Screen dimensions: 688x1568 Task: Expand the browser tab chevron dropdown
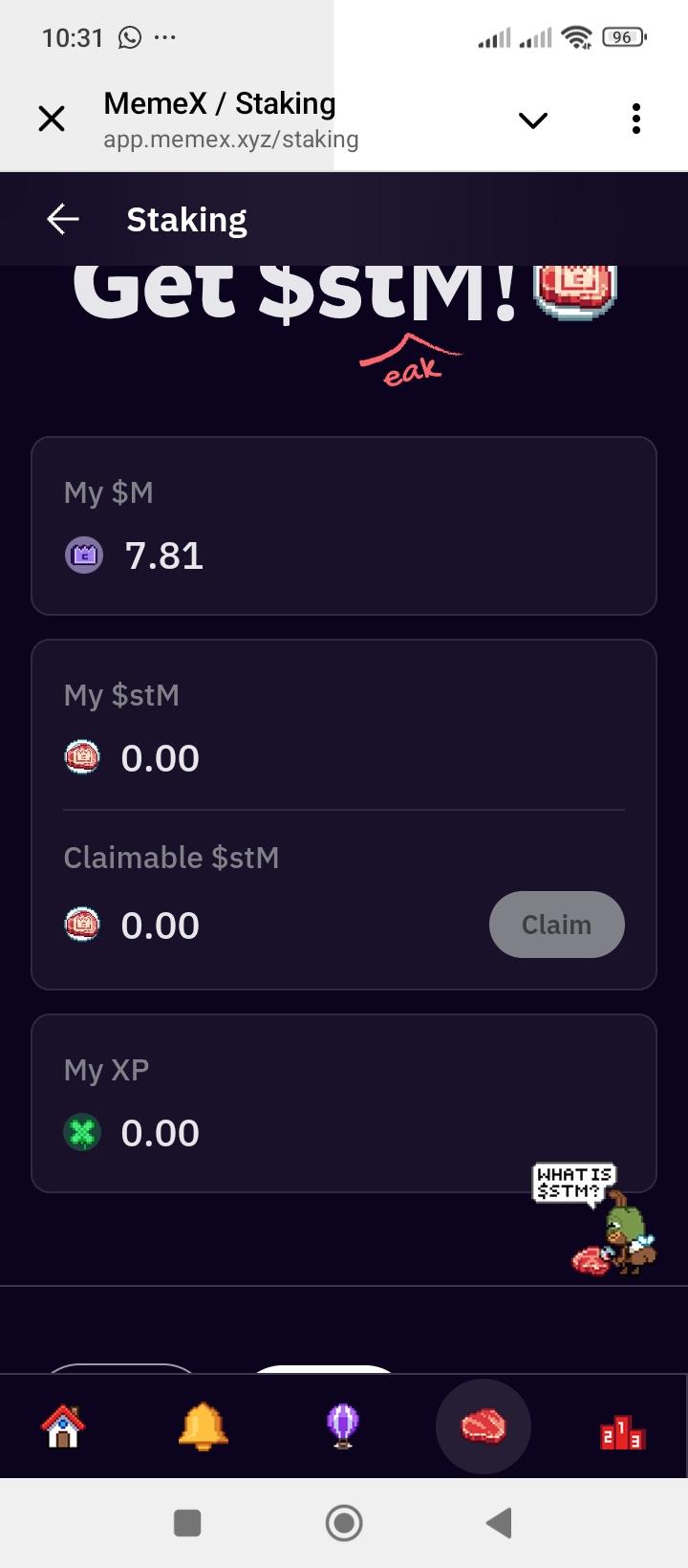point(532,120)
